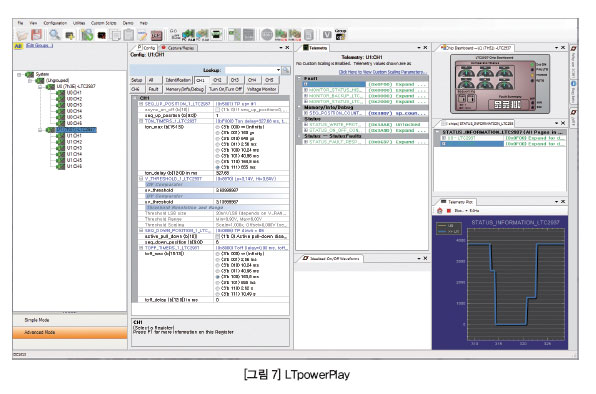596x394 pixels.
Task: Collapse the System tree node
Action: click(19, 74)
